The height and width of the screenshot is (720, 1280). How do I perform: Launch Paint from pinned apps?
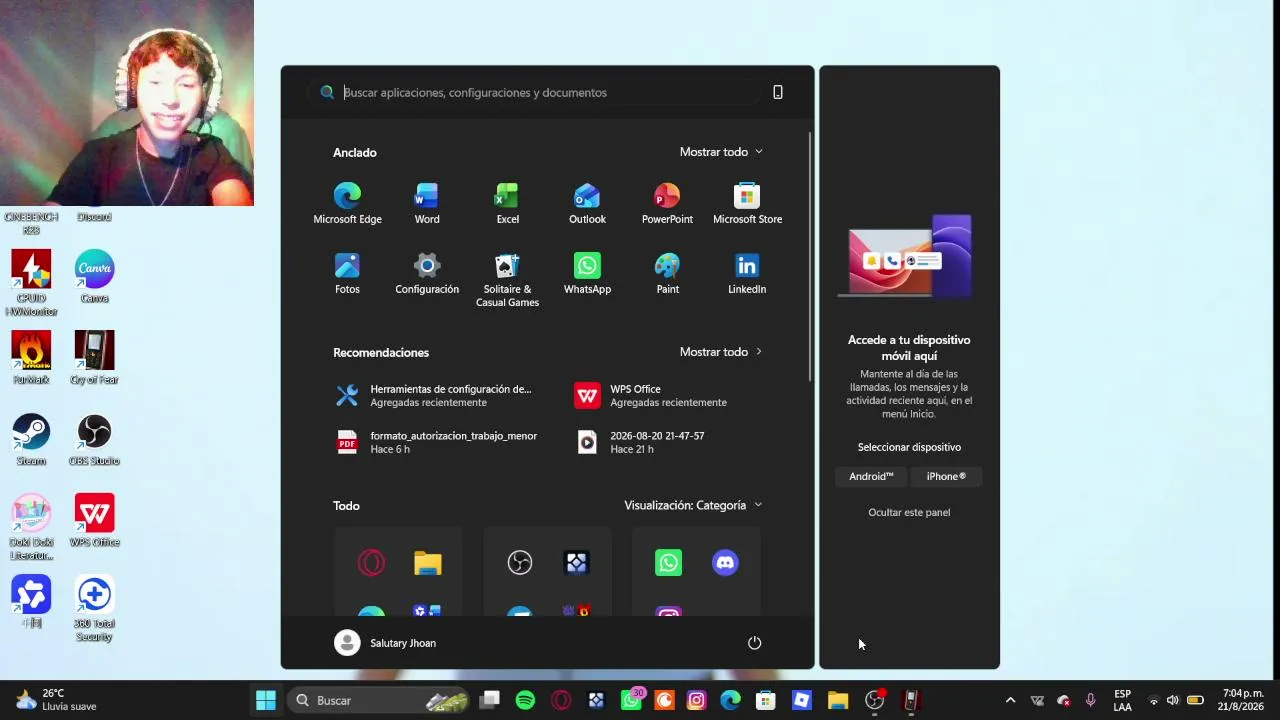coord(667,273)
